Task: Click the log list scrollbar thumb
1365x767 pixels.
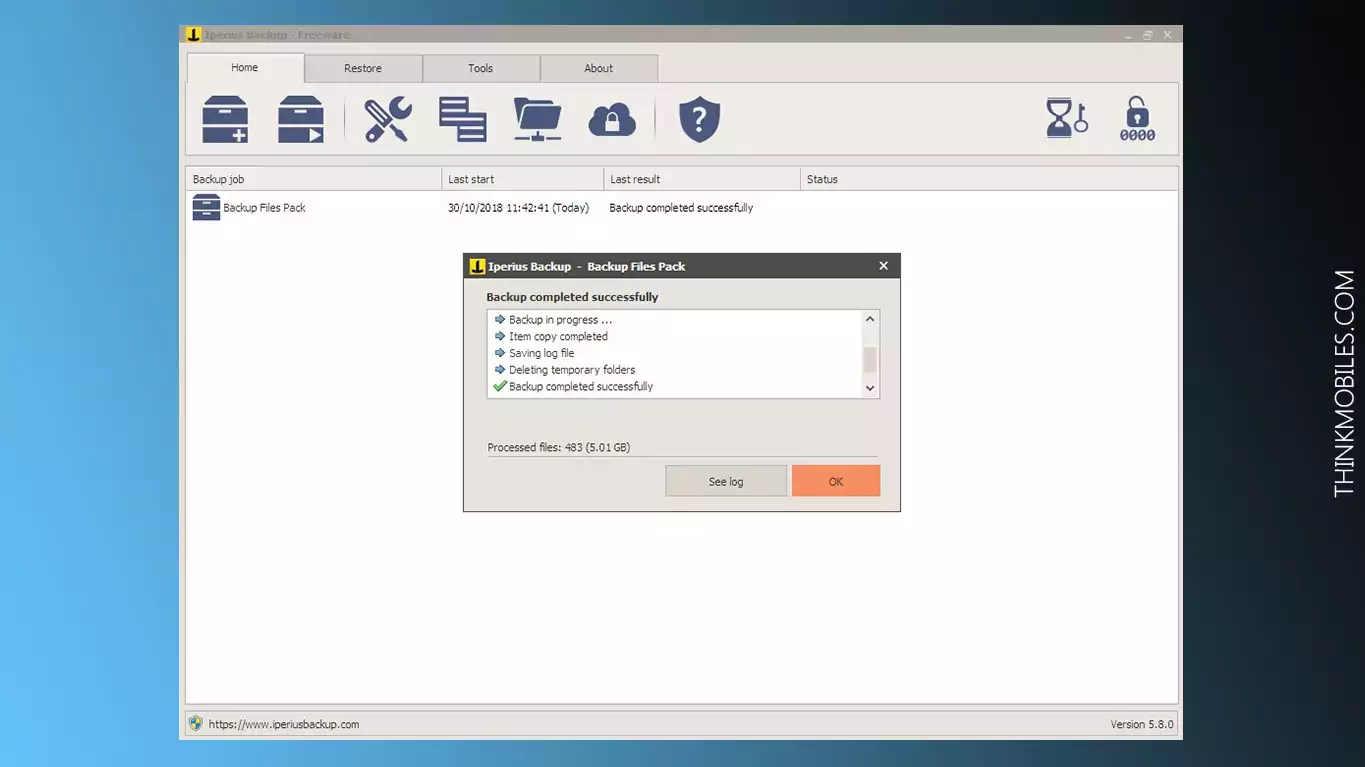Action: (870, 360)
